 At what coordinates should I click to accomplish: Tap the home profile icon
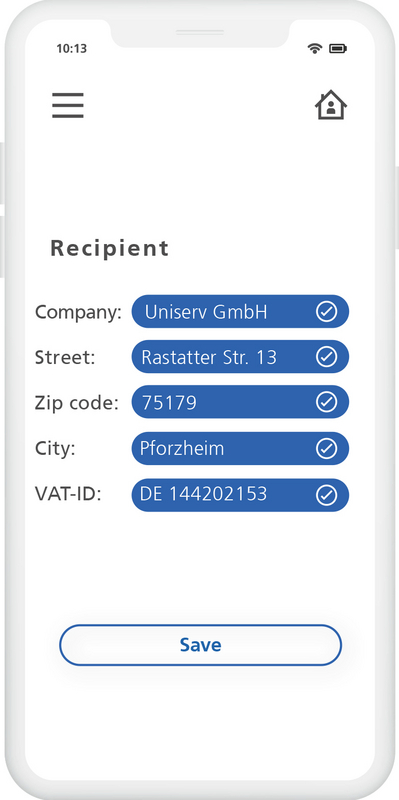click(x=331, y=105)
